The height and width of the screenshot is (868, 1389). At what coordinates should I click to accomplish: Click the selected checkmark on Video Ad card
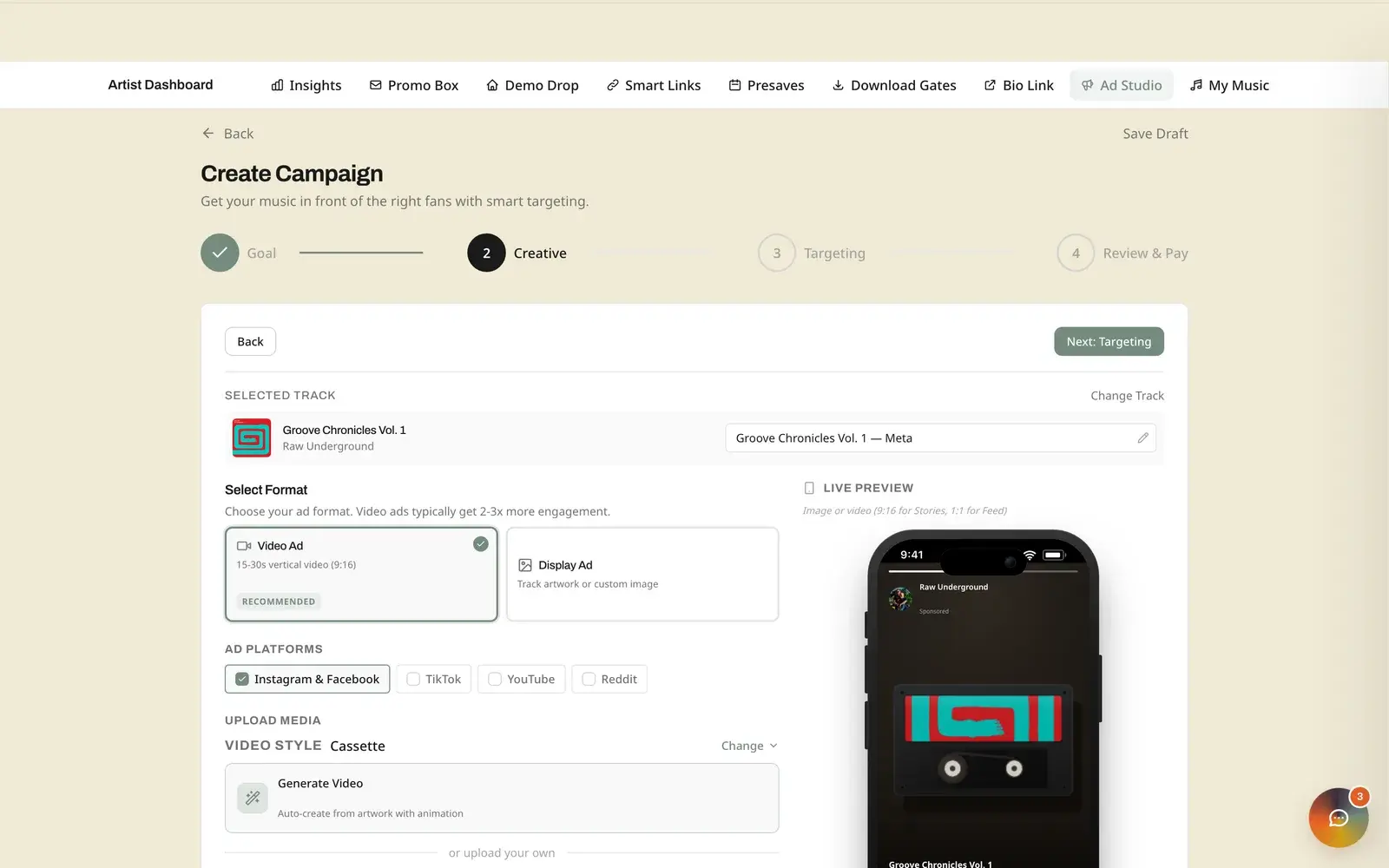click(480, 544)
